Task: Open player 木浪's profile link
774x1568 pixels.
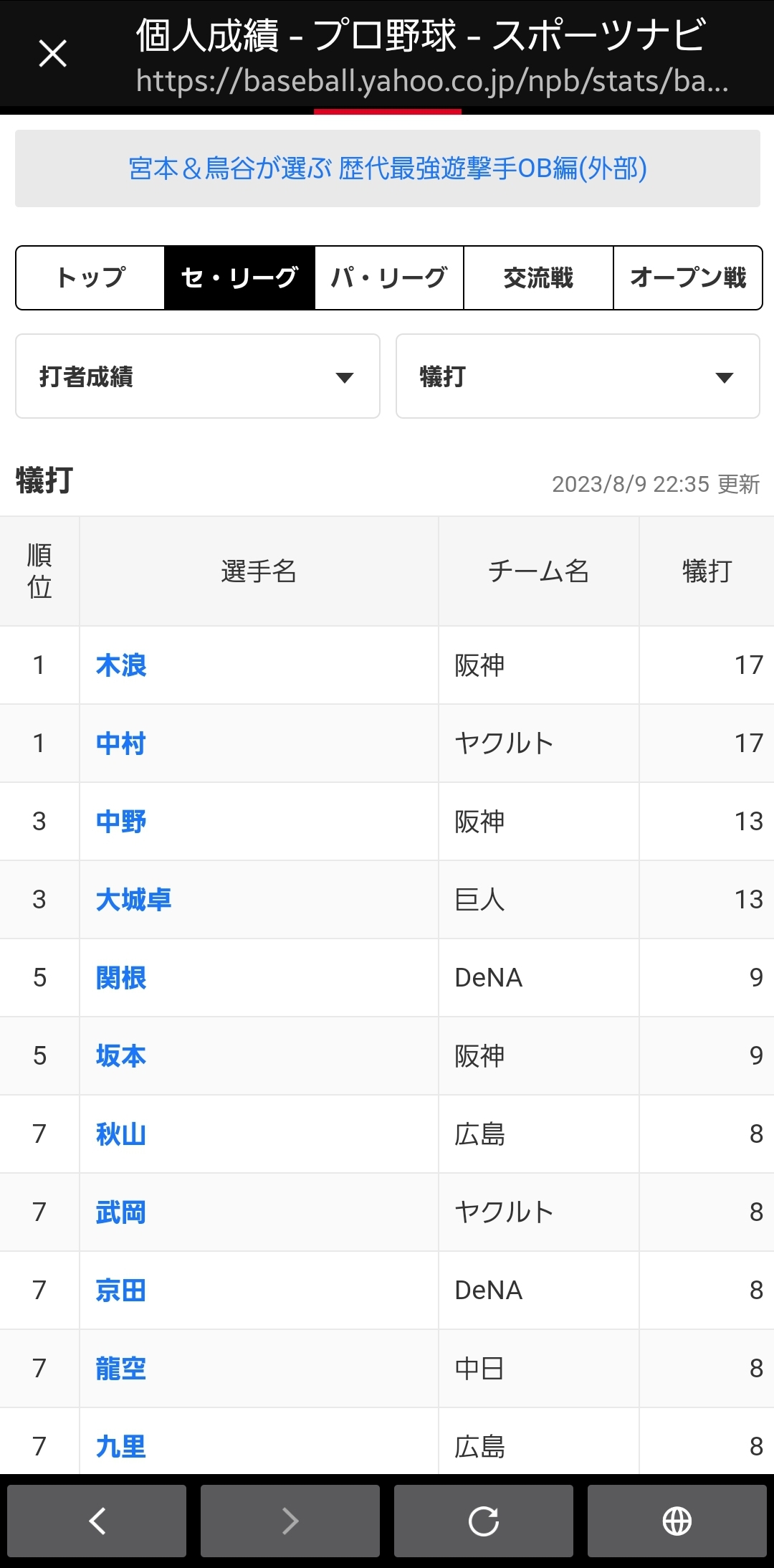Action: 121,665
